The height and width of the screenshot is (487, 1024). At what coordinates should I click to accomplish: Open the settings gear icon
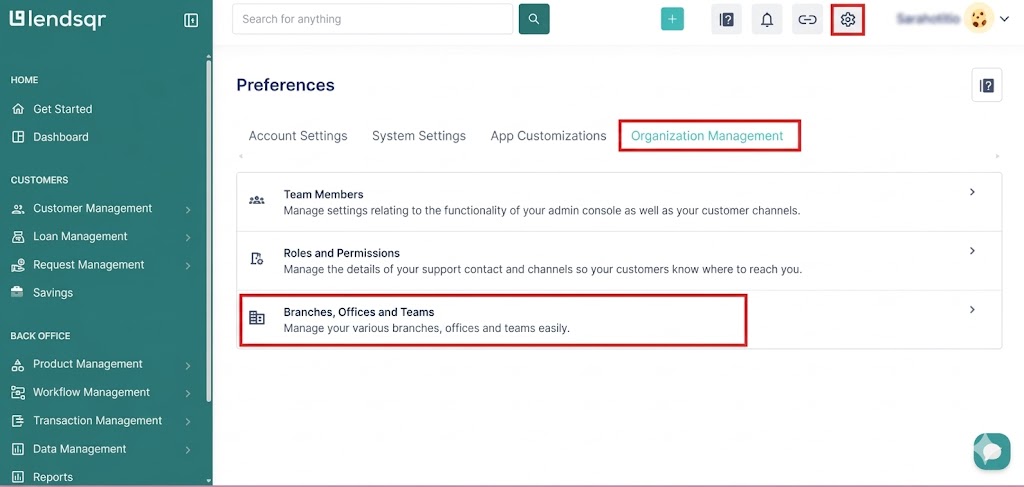[848, 19]
